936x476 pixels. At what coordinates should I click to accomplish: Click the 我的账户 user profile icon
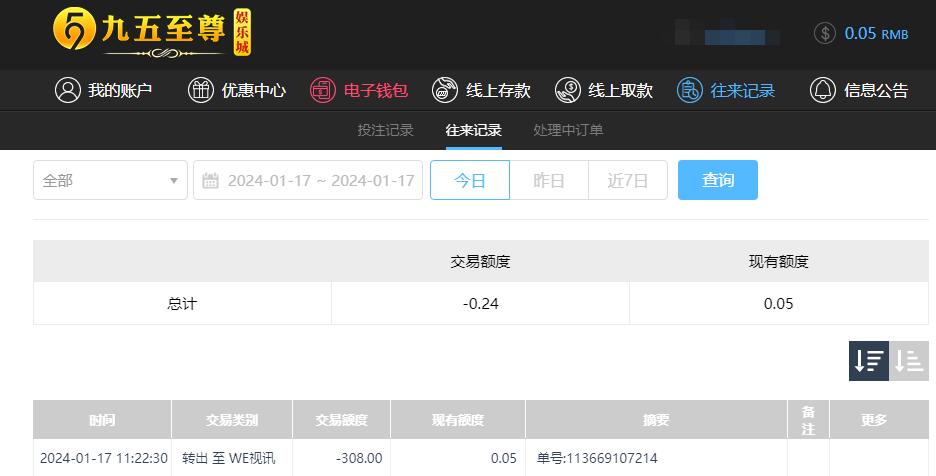pos(67,90)
